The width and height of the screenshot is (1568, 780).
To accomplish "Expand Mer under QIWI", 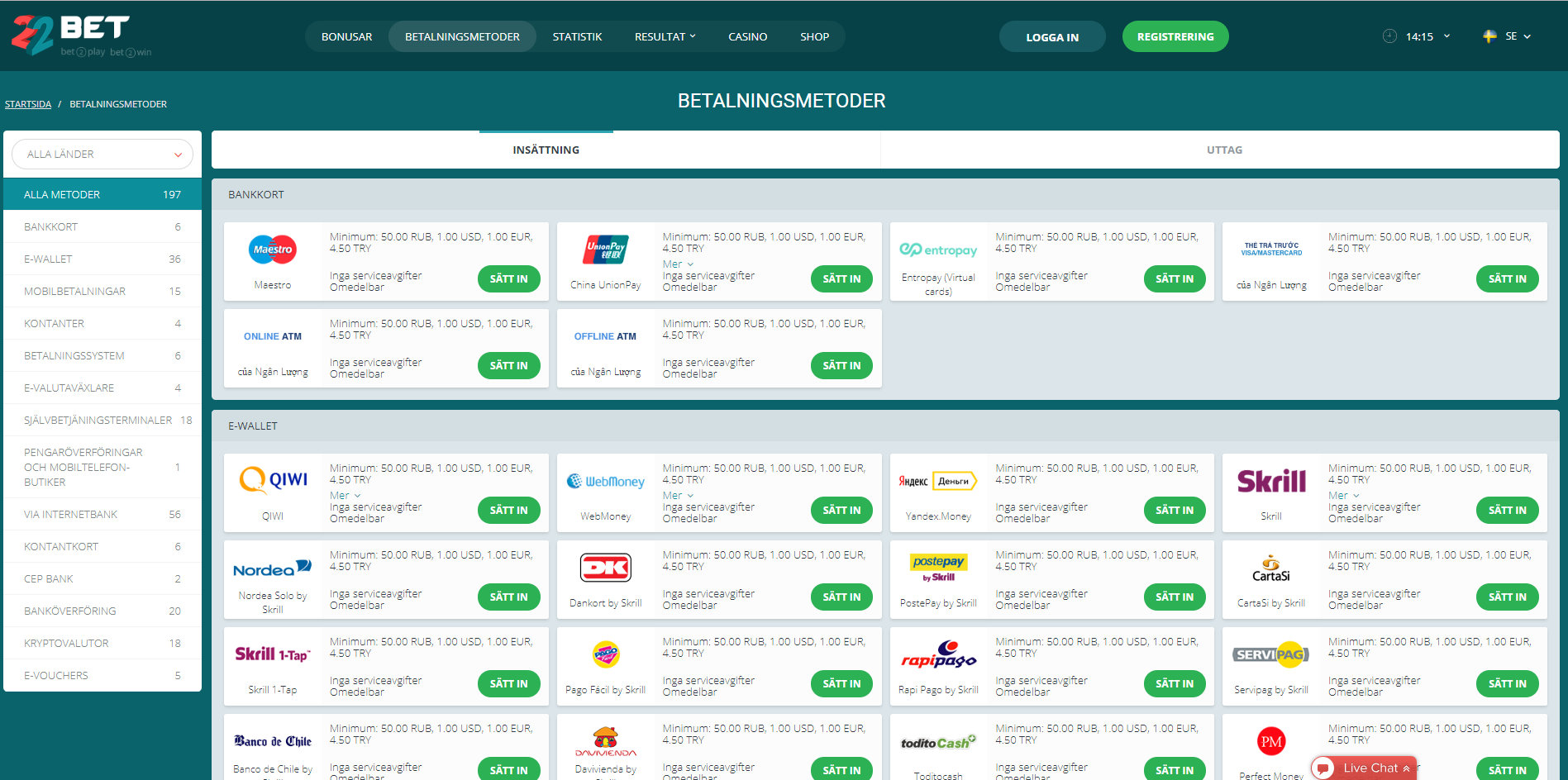I will 346,495.
